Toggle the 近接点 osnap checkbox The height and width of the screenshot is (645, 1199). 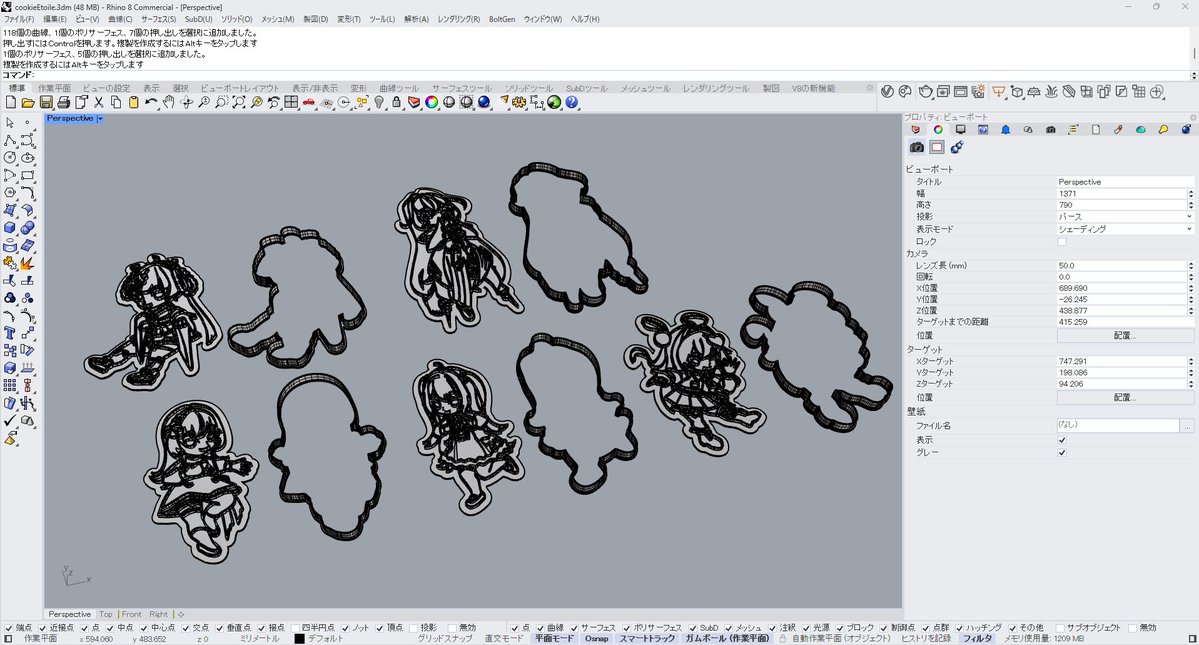[43, 627]
